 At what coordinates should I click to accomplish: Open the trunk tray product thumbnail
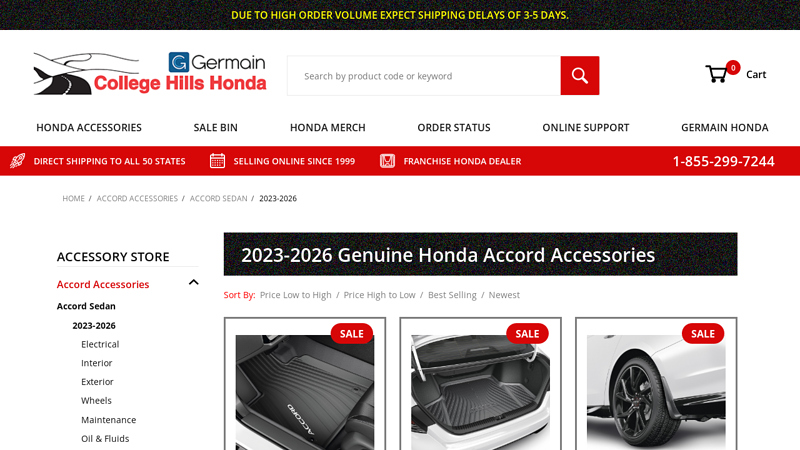pos(480,392)
